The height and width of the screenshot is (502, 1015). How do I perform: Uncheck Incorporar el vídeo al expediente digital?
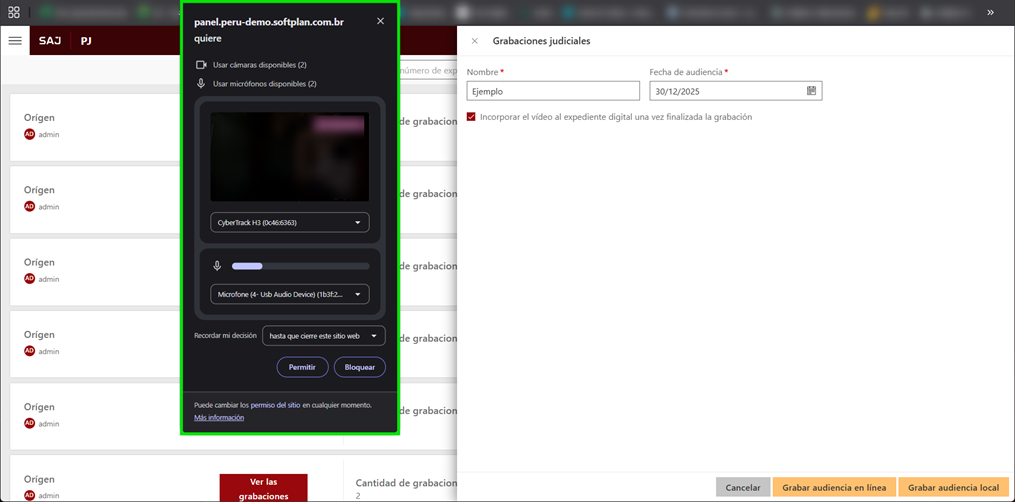click(471, 117)
